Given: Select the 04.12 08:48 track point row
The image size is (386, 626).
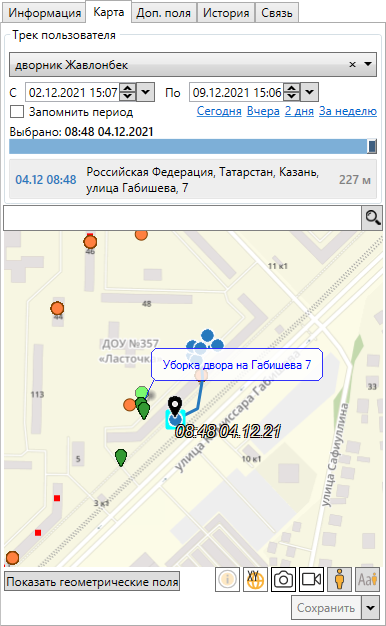Looking at the screenshot, I should point(193,179).
